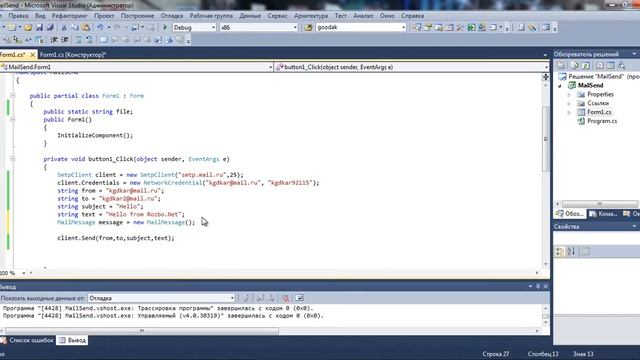
Task: Click the Copy icon in toolbar
Action: [75, 27]
